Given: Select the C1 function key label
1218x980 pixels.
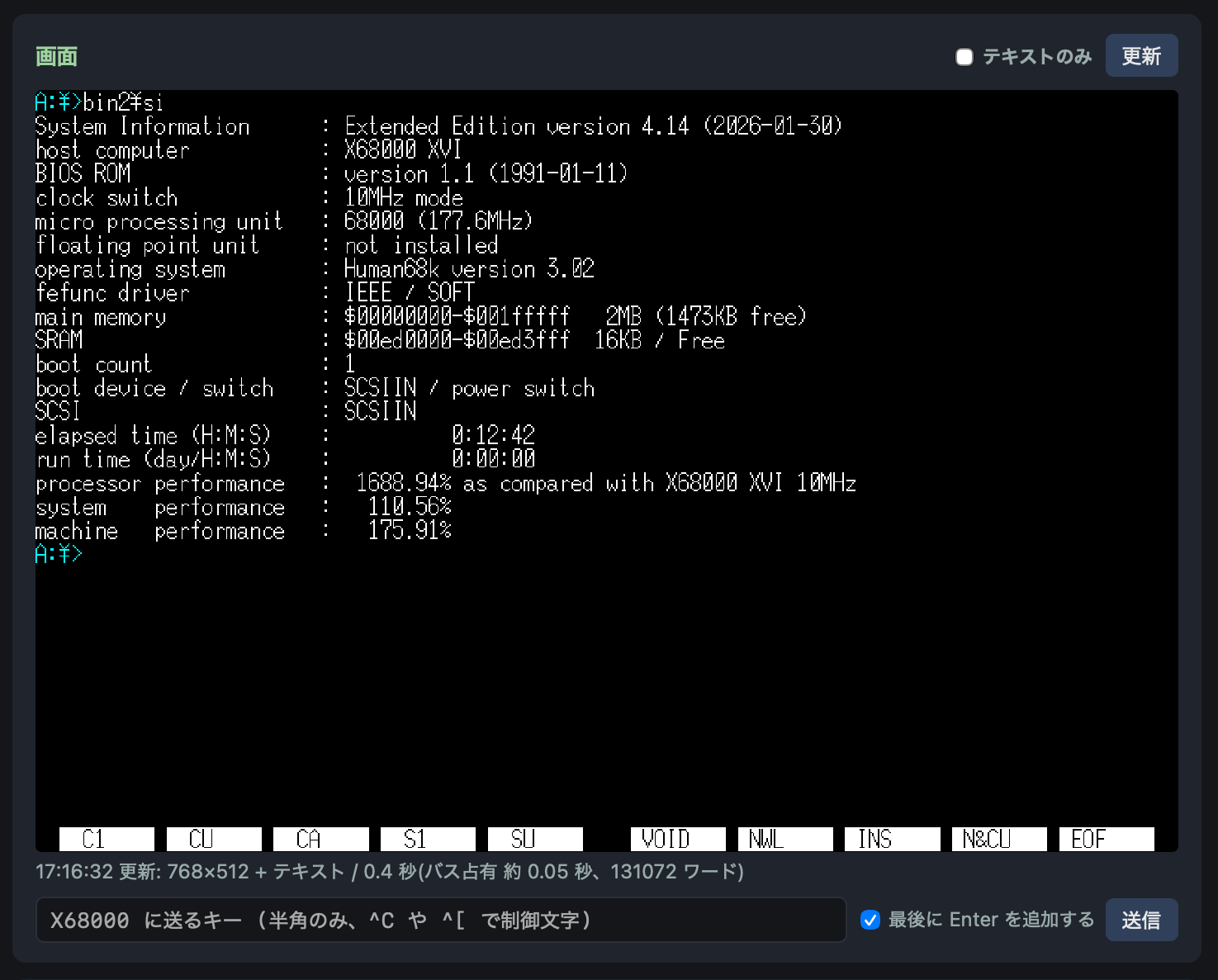Looking at the screenshot, I should 107,839.
